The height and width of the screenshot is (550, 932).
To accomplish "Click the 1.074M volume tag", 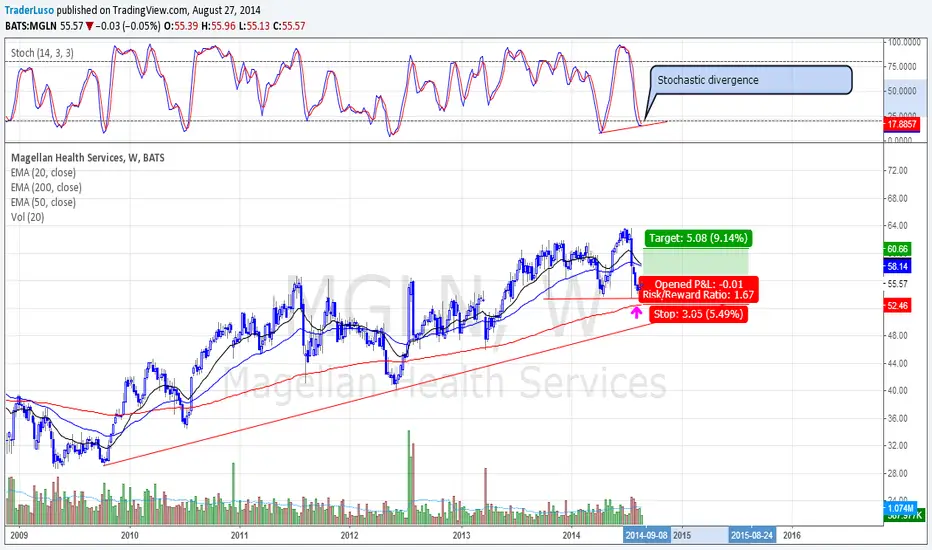I will click(900, 508).
